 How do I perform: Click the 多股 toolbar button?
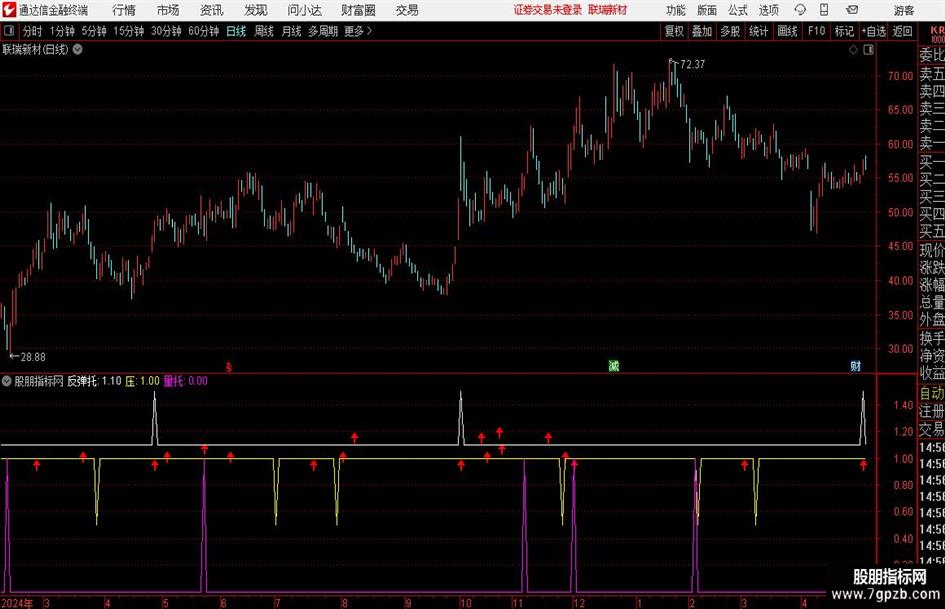click(730, 31)
